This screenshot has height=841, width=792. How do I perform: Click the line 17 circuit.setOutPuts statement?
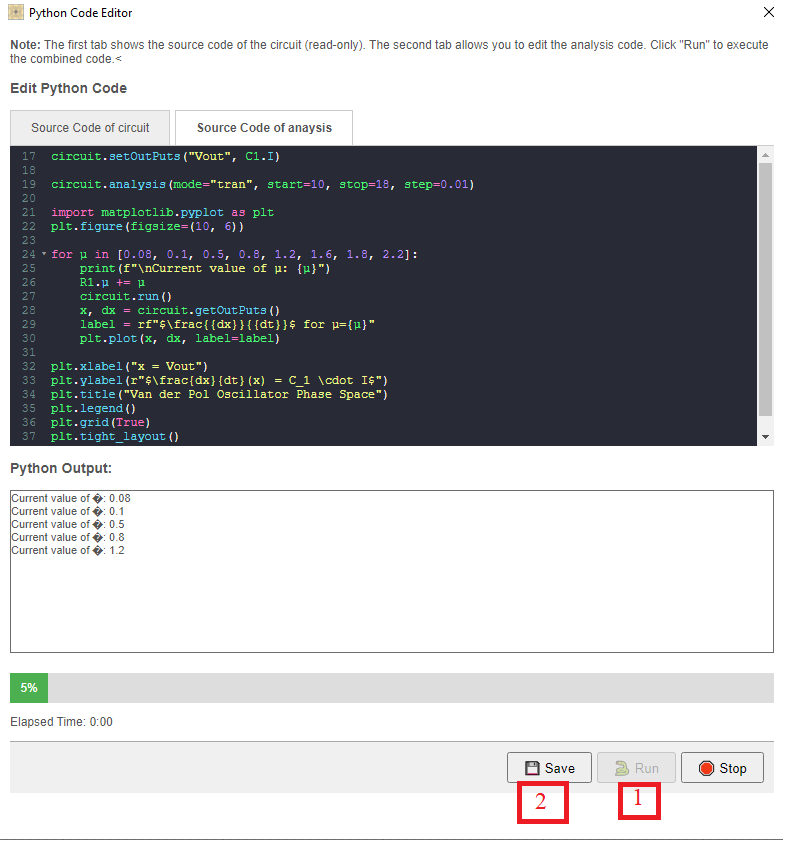165,156
